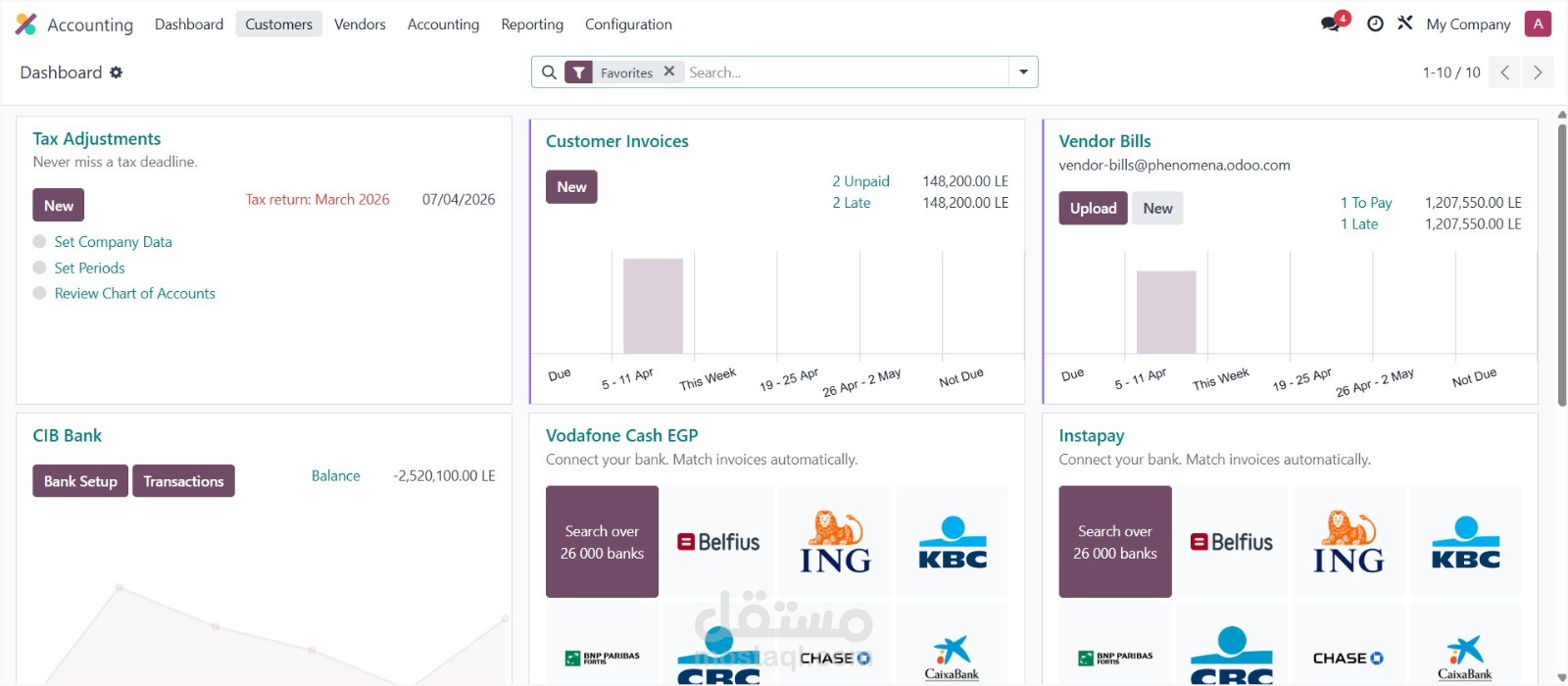Viewport: 1568px width, 686px height.
Task: Expand the search options dropdown arrow
Action: click(x=1023, y=73)
